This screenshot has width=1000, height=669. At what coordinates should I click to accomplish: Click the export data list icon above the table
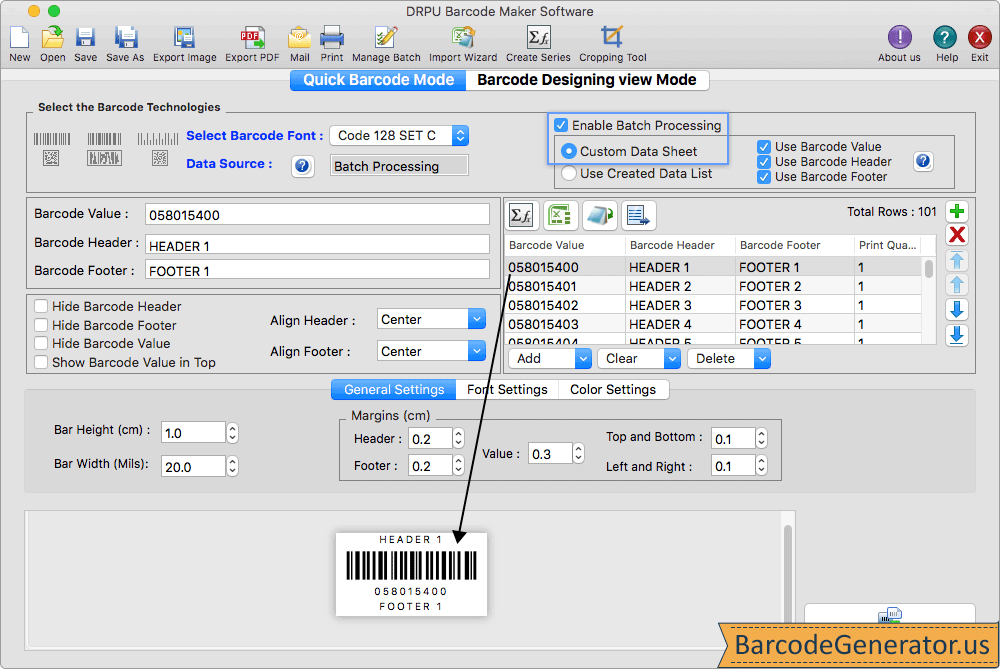[x=638, y=216]
